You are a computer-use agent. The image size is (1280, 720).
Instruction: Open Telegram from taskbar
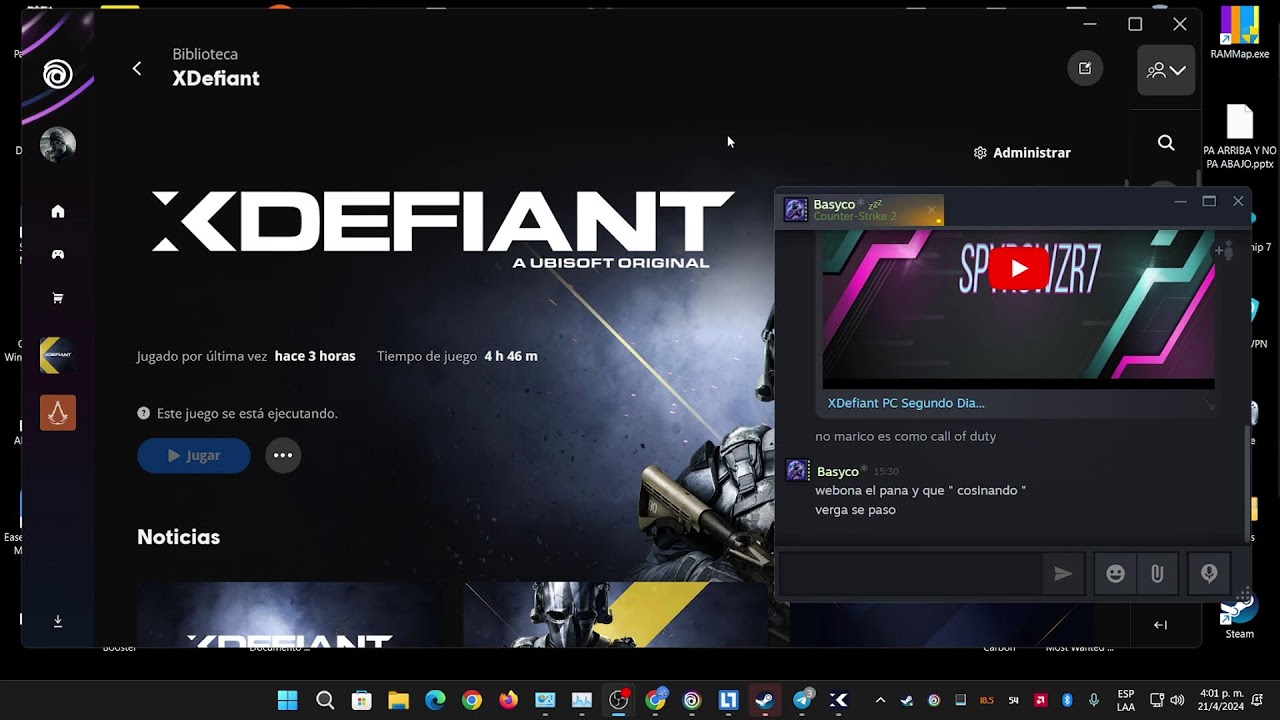pyautogui.click(x=802, y=700)
